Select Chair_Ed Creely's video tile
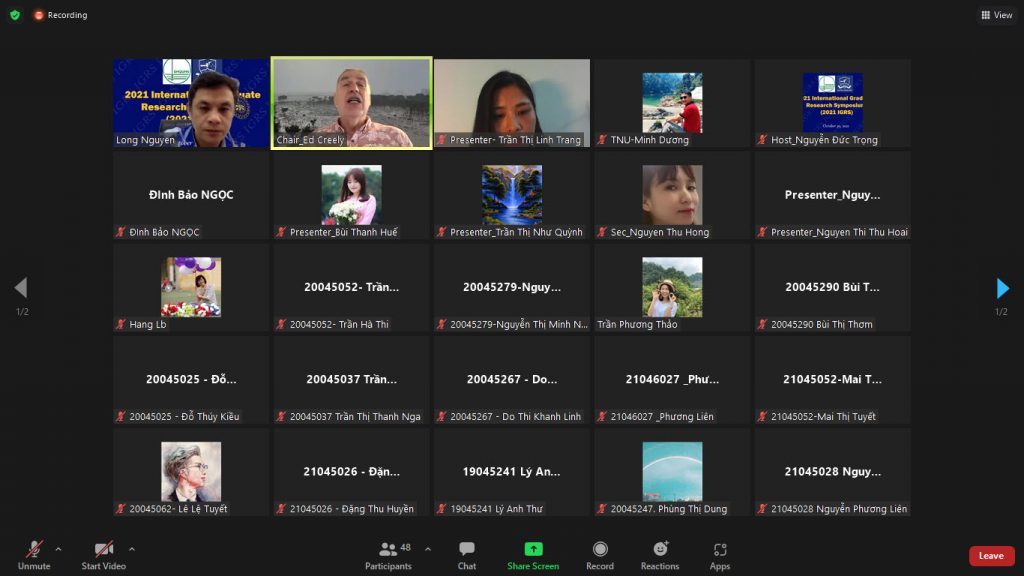 coord(352,103)
